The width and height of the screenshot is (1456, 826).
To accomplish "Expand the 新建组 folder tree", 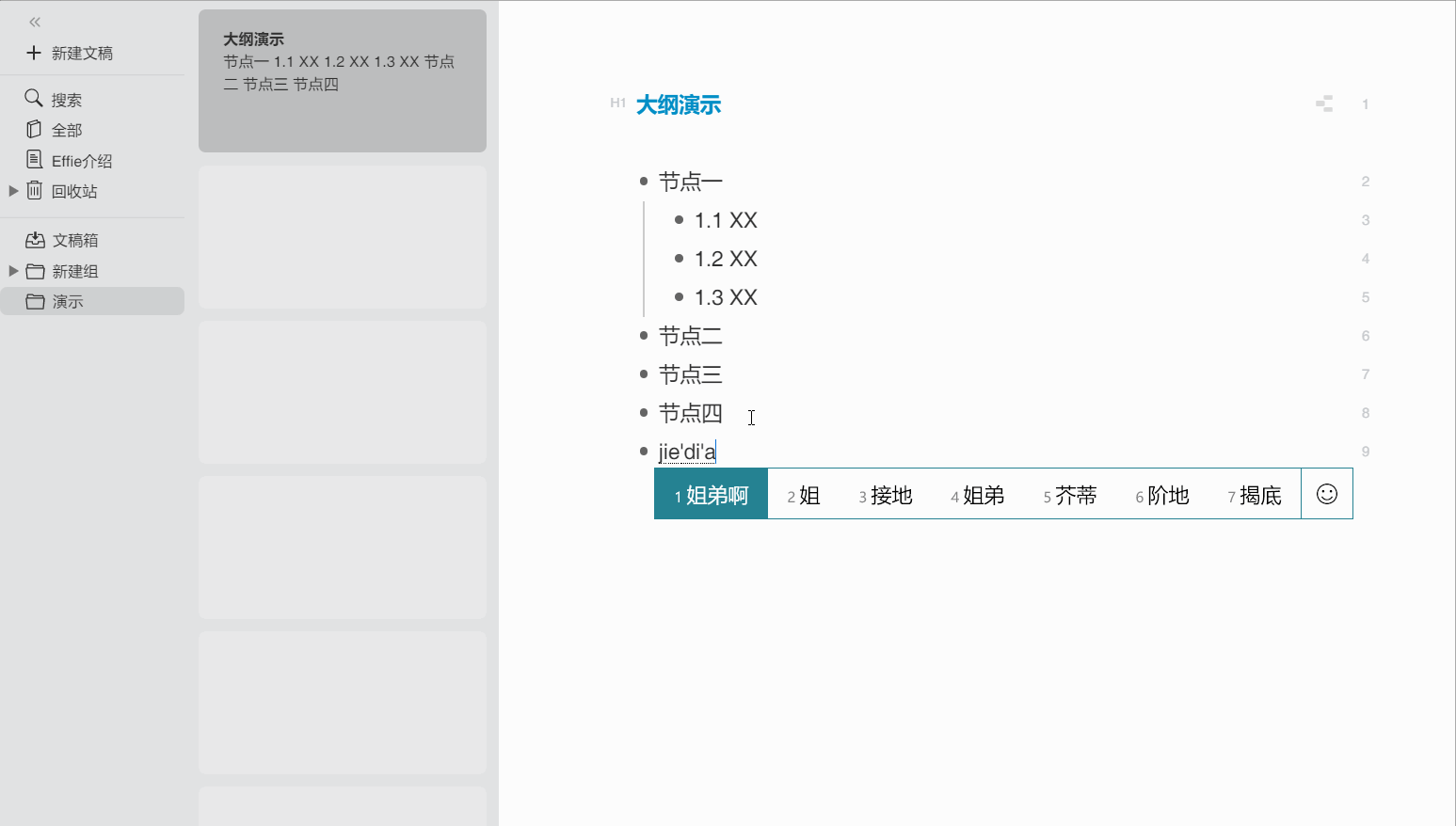I will pos(13,271).
